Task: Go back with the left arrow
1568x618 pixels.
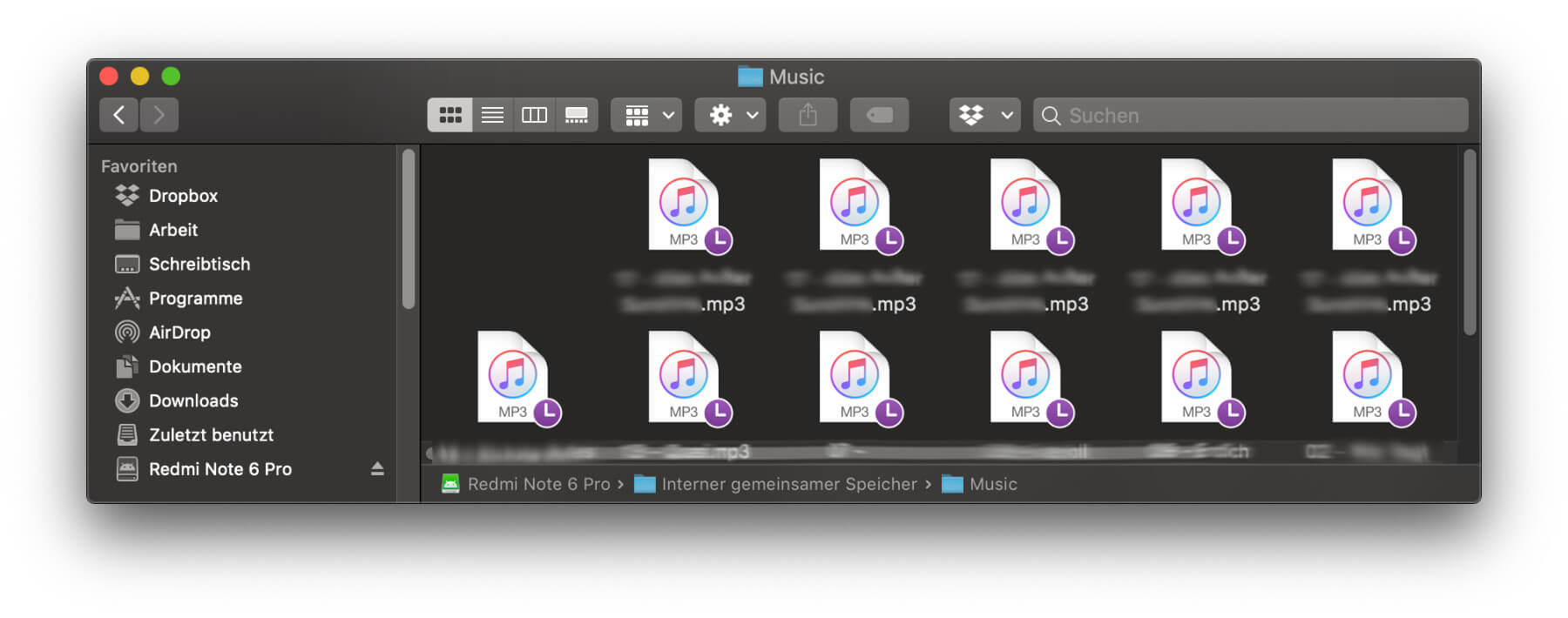Action: [x=119, y=115]
